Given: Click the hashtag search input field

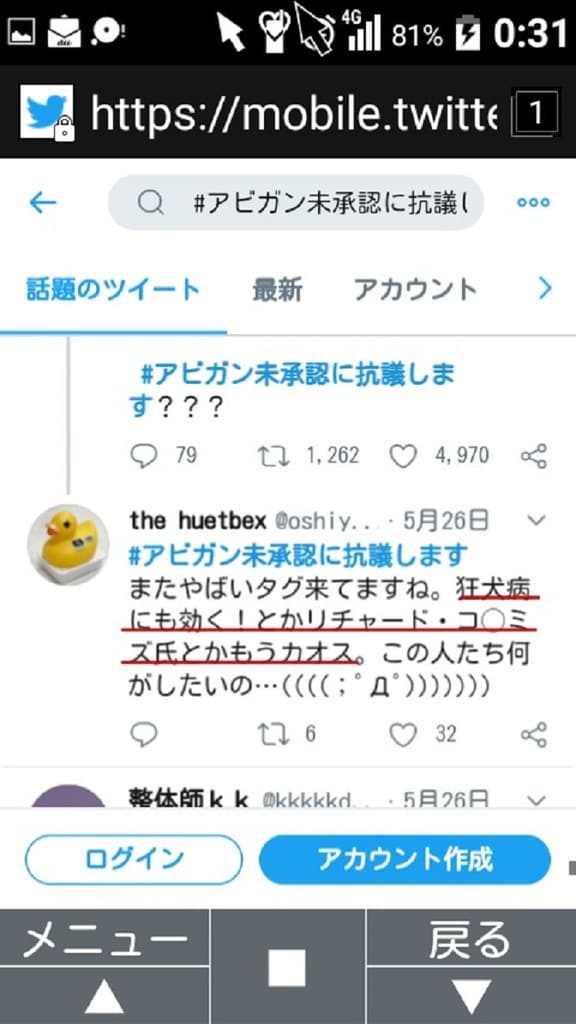Looking at the screenshot, I should pyautogui.click(x=296, y=202).
